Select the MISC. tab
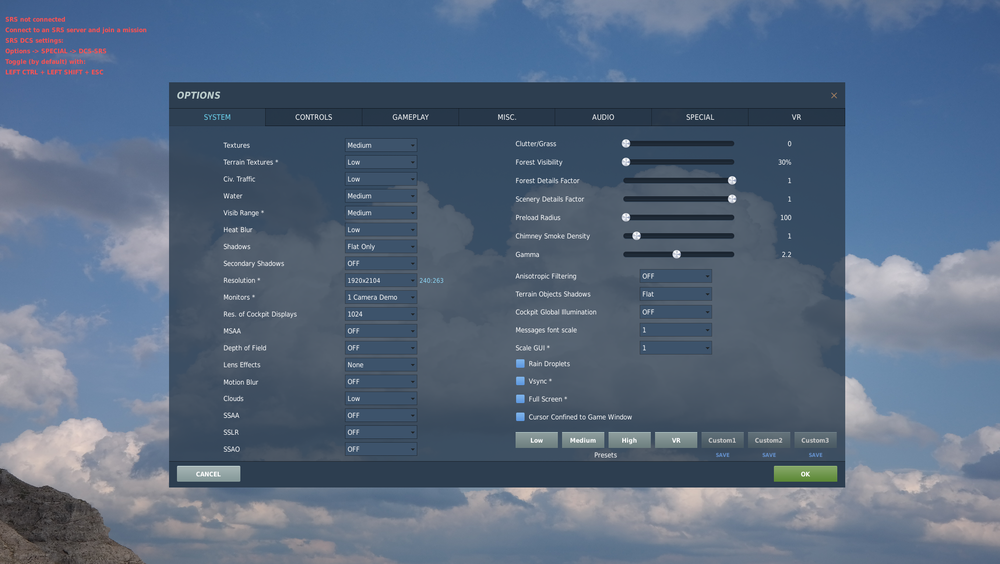The height and width of the screenshot is (564, 1000). pos(506,117)
